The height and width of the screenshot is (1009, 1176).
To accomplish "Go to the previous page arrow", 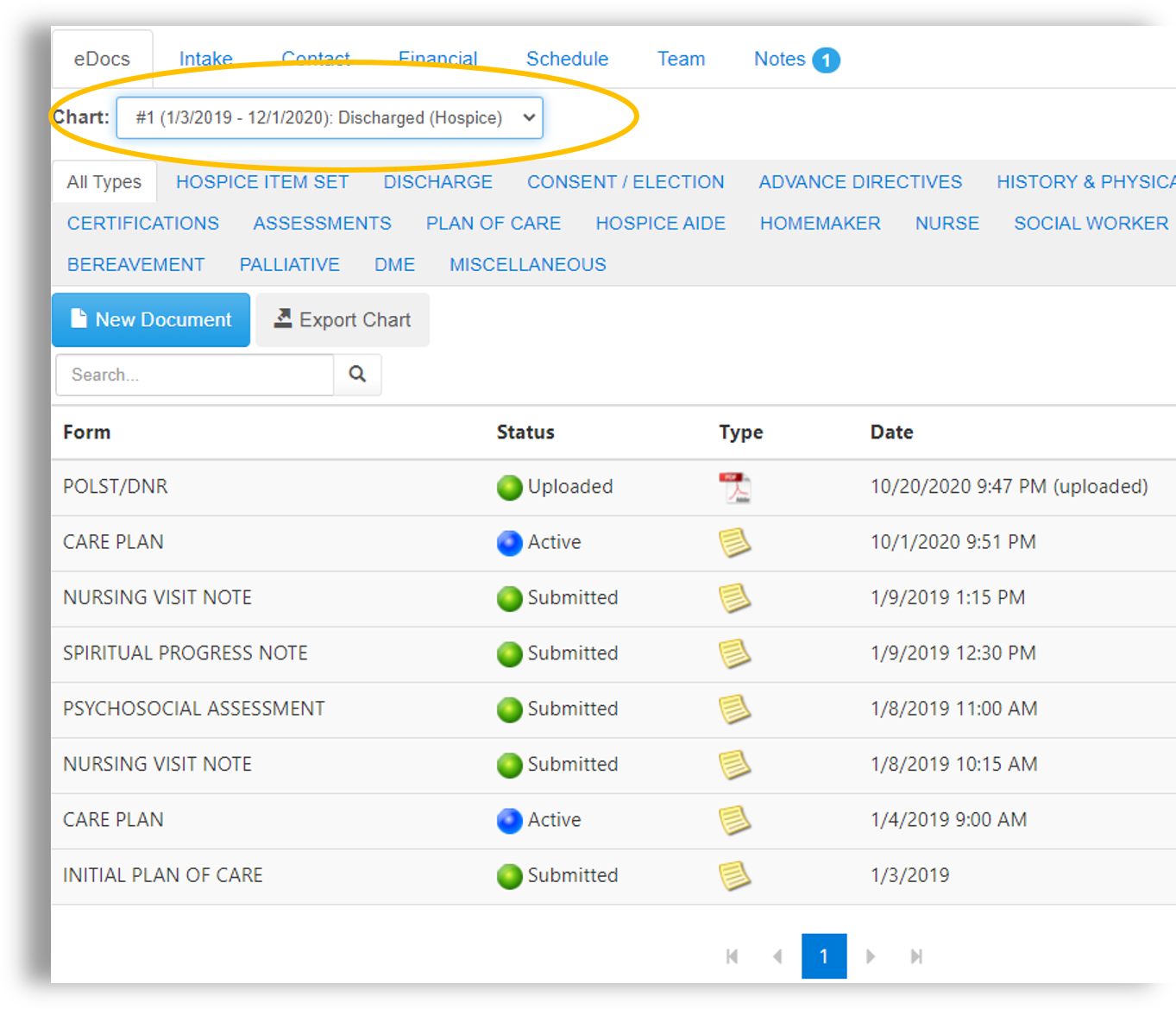I will 777,956.
